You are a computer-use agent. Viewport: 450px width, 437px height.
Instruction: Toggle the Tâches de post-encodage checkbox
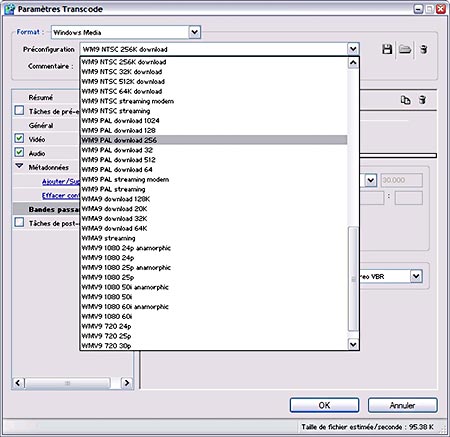point(19,222)
